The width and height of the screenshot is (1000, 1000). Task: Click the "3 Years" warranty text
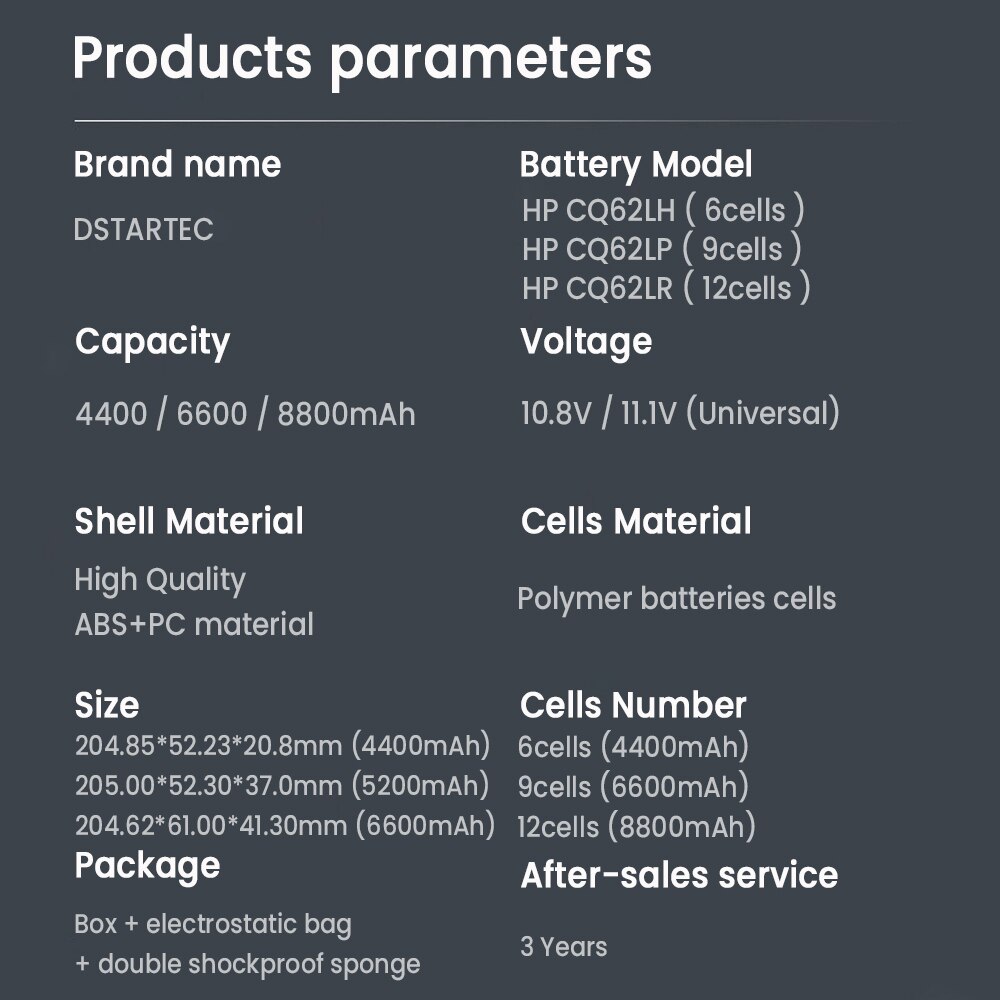(563, 946)
